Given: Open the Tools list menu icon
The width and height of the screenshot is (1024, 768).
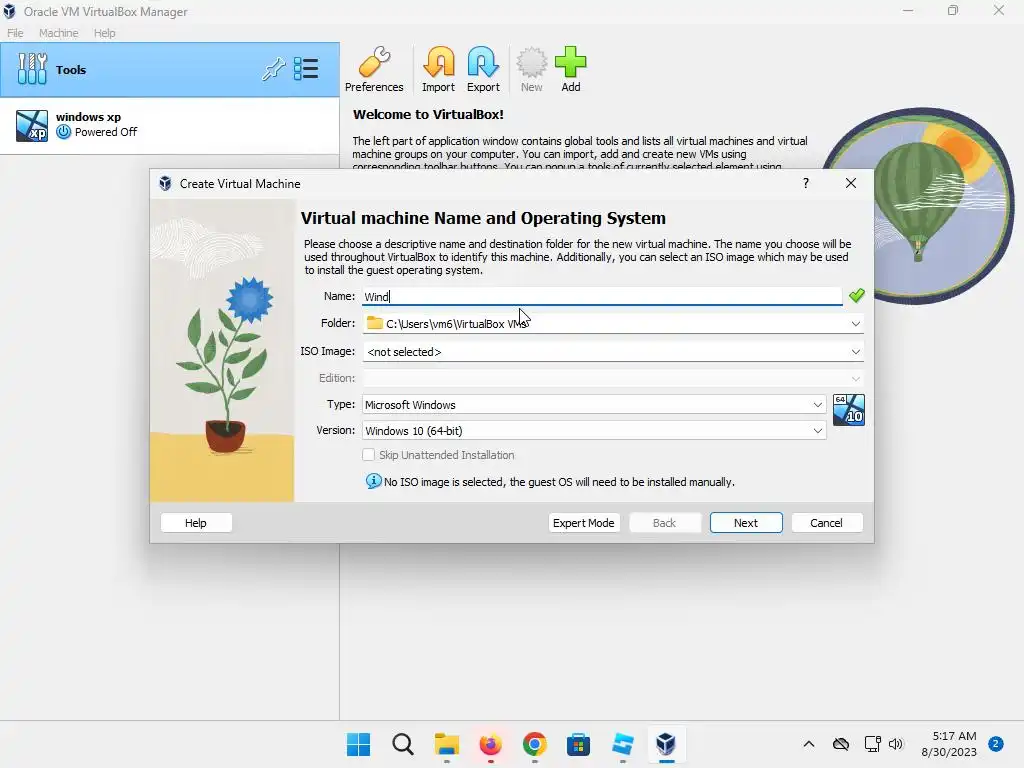Looking at the screenshot, I should pyautogui.click(x=306, y=69).
